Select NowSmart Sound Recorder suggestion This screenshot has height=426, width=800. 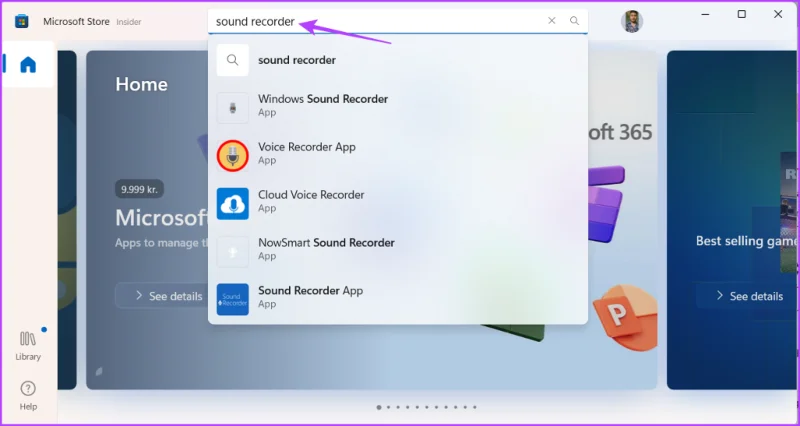[x=398, y=252]
